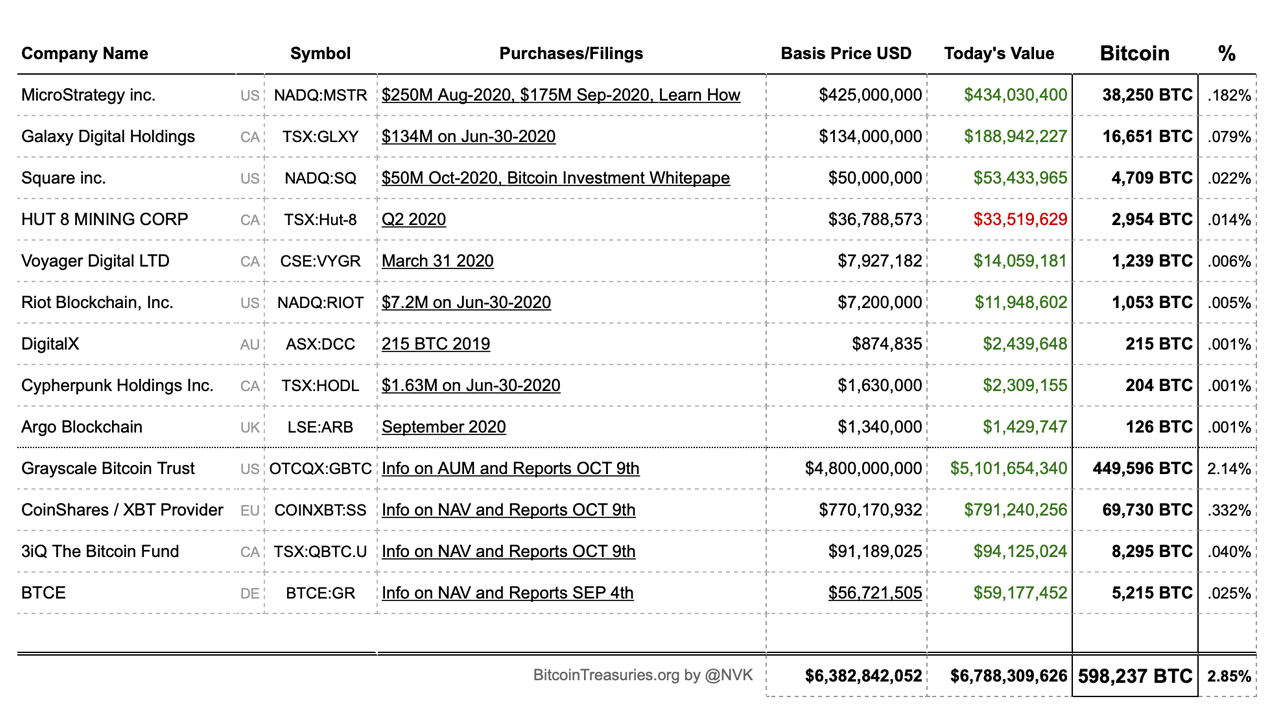Open DigitalX 215 BTC 2019 link
The image size is (1280, 720).
[x=436, y=344]
